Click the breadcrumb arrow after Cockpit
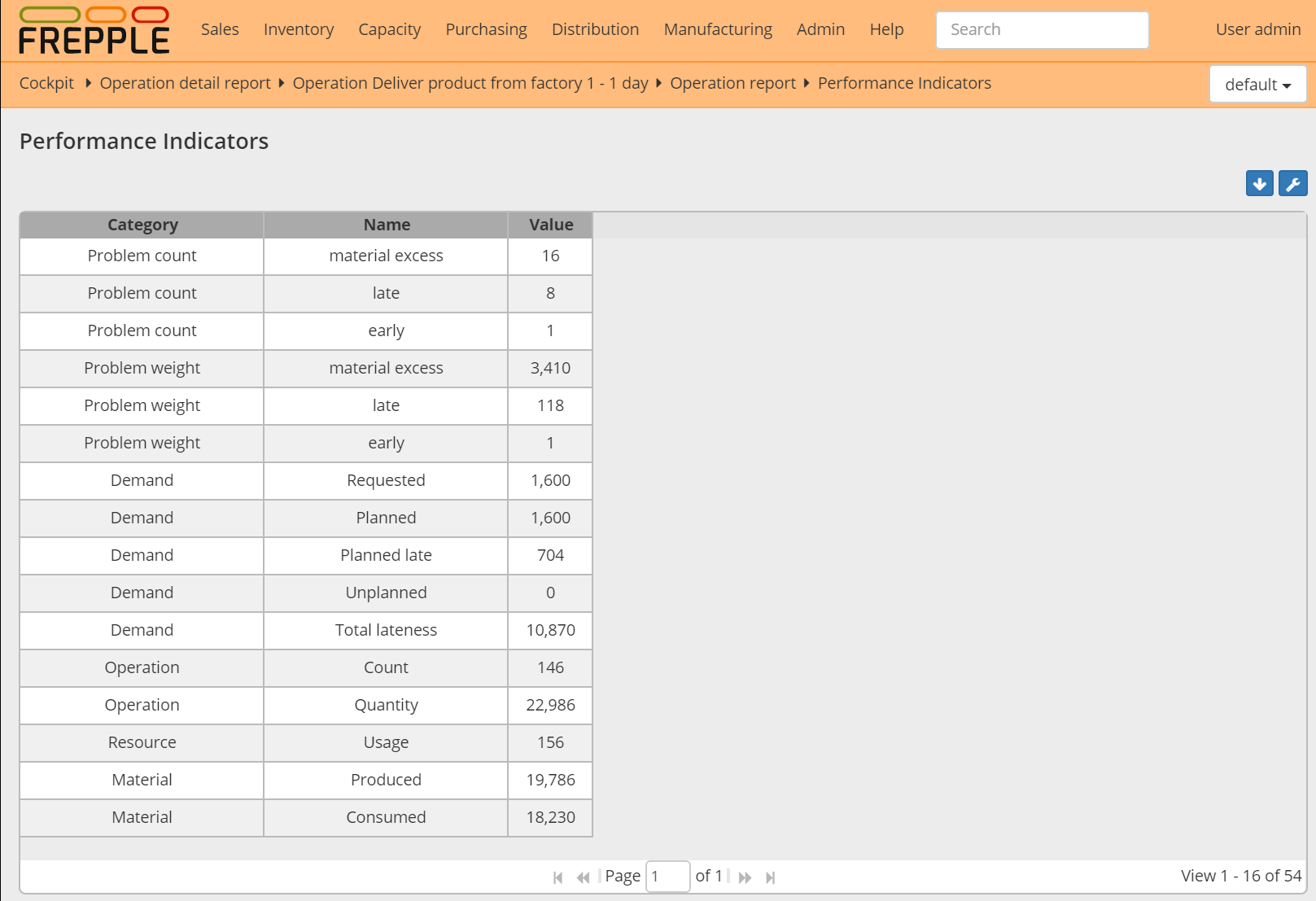This screenshot has height=901, width=1316. tap(87, 83)
